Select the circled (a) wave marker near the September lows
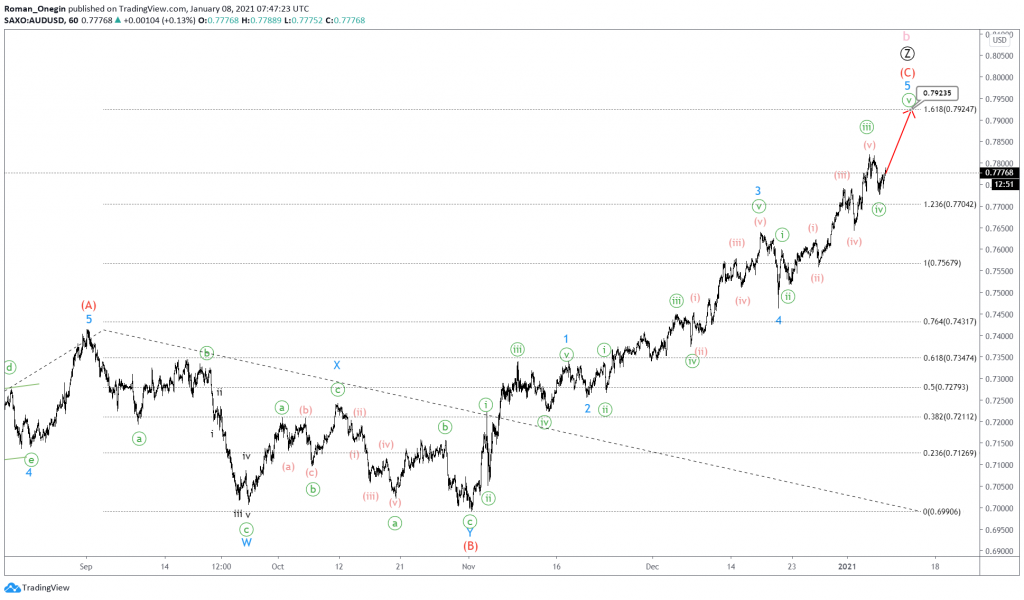Image resolution: width=1024 pixels, height=600 pixels. (x=138, y=437)
